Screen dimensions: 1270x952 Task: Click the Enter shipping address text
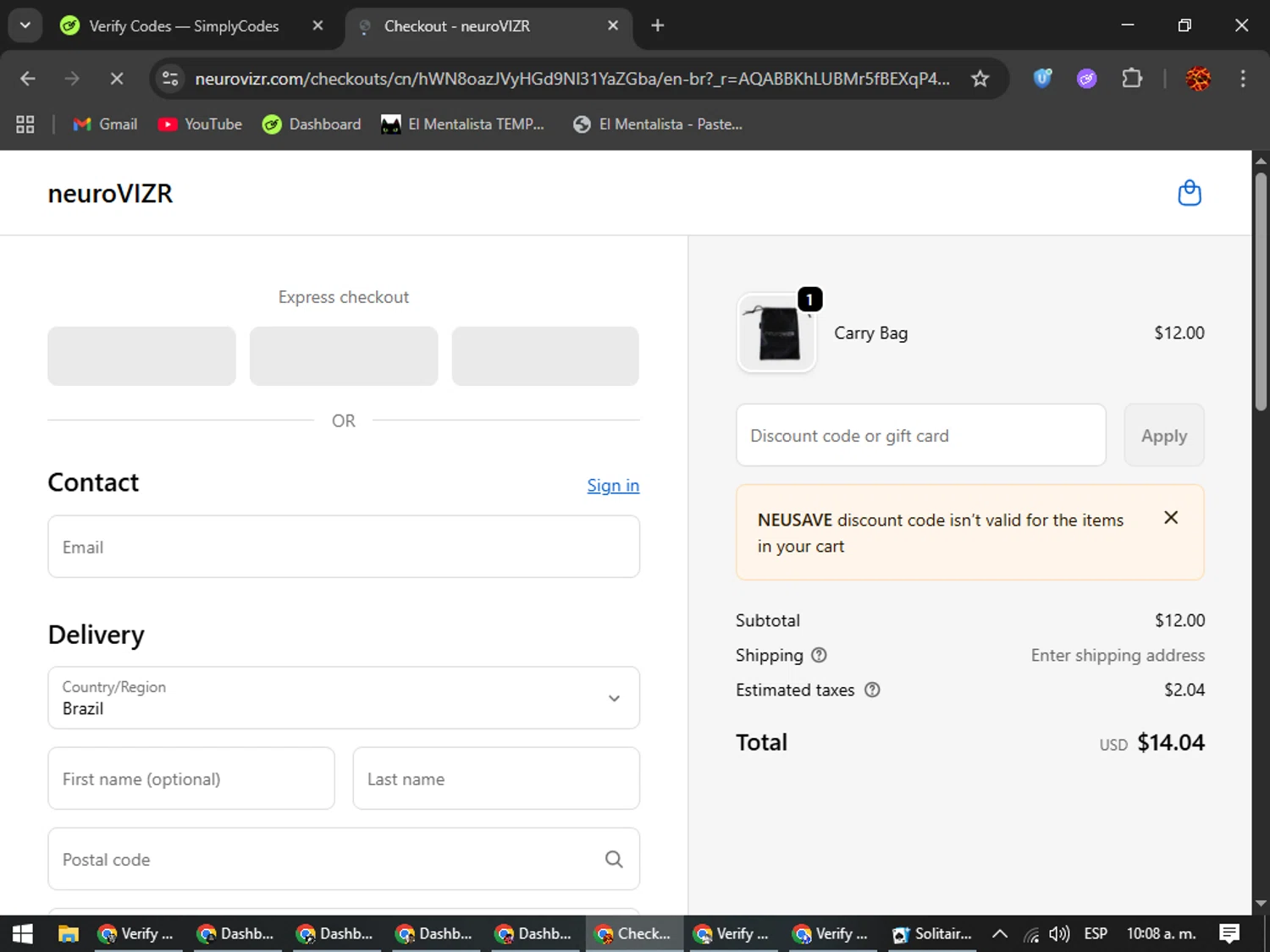1118,655
